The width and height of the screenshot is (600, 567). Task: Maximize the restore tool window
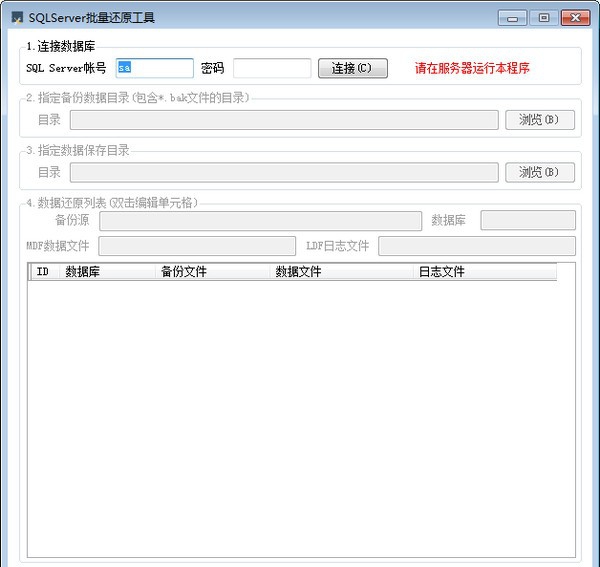[544, 18]
